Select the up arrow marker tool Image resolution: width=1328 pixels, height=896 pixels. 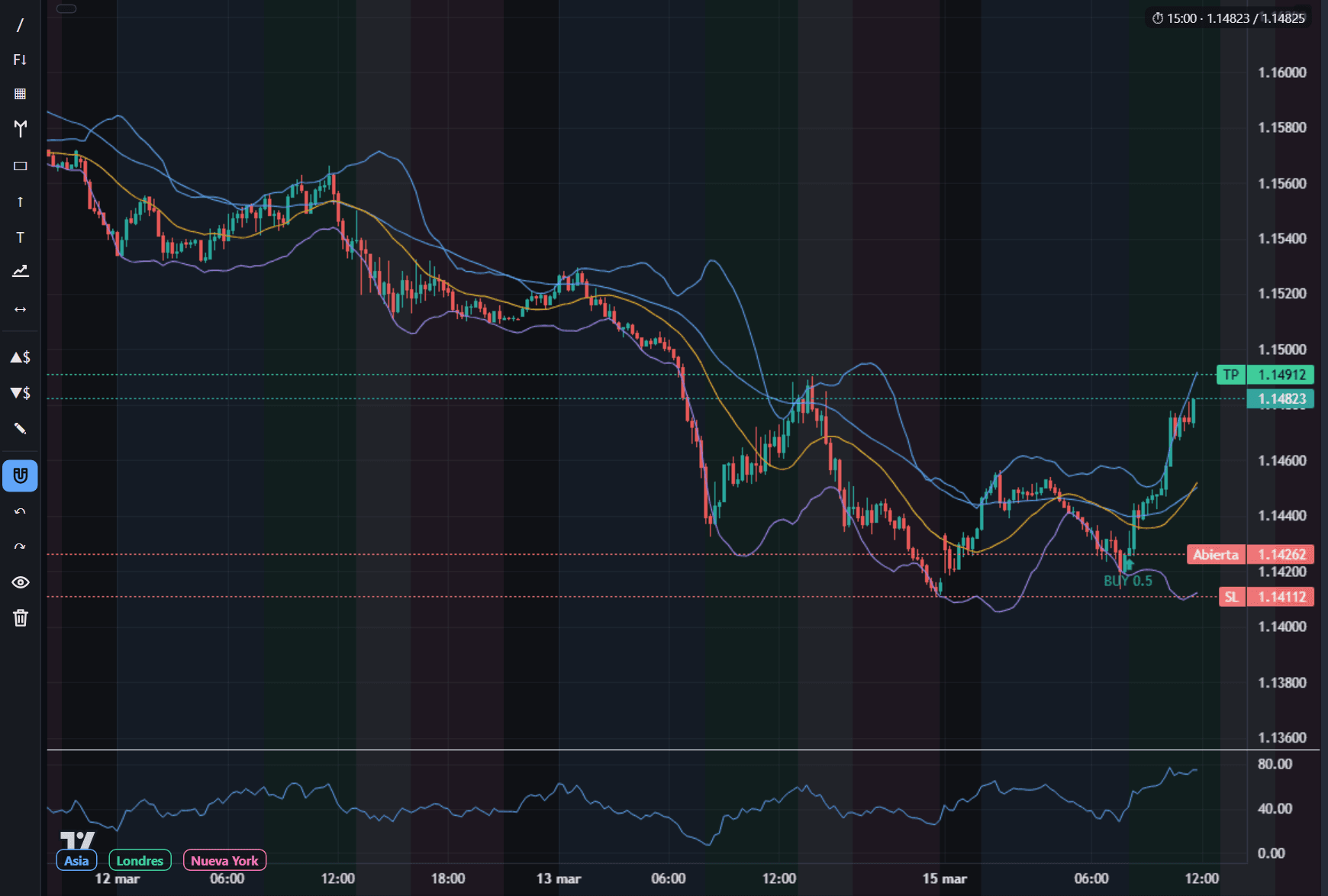pyautogui.click(x=20, y=201)
